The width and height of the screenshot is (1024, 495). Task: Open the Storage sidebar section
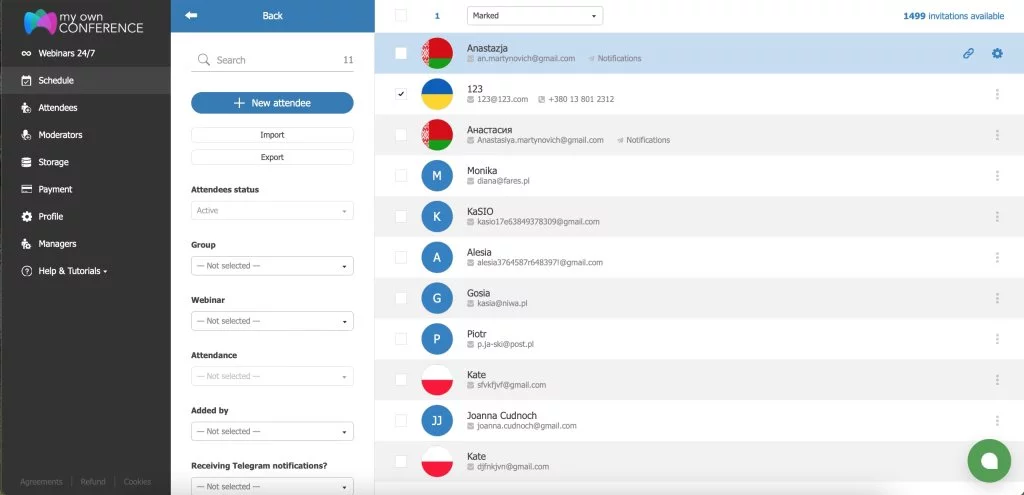[x=53, y=162]
